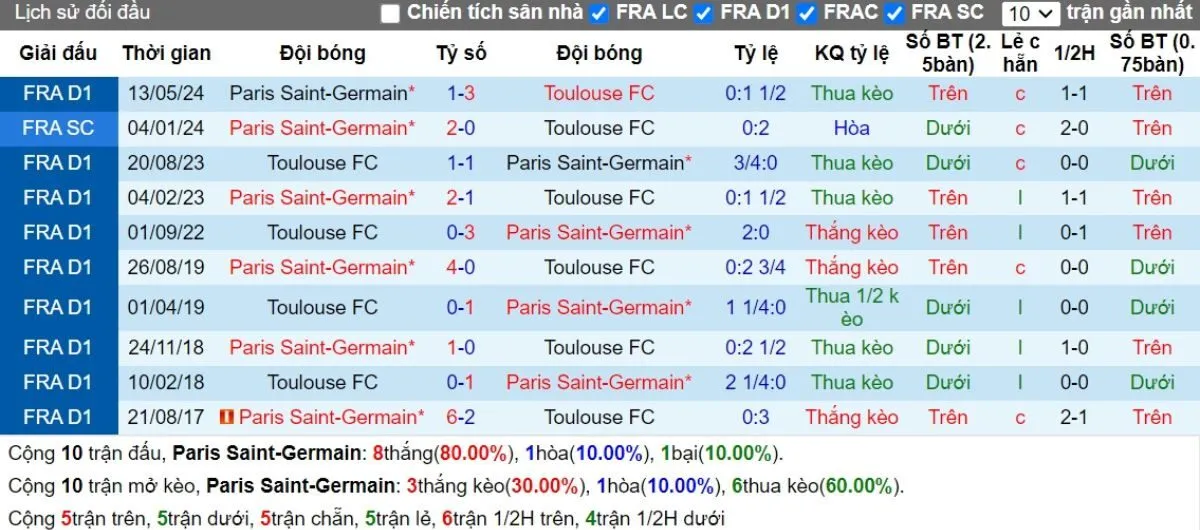This screenshot has width=1200, height=530.
Task: Select the FRA SC league cell
Action: pos(58,128)
